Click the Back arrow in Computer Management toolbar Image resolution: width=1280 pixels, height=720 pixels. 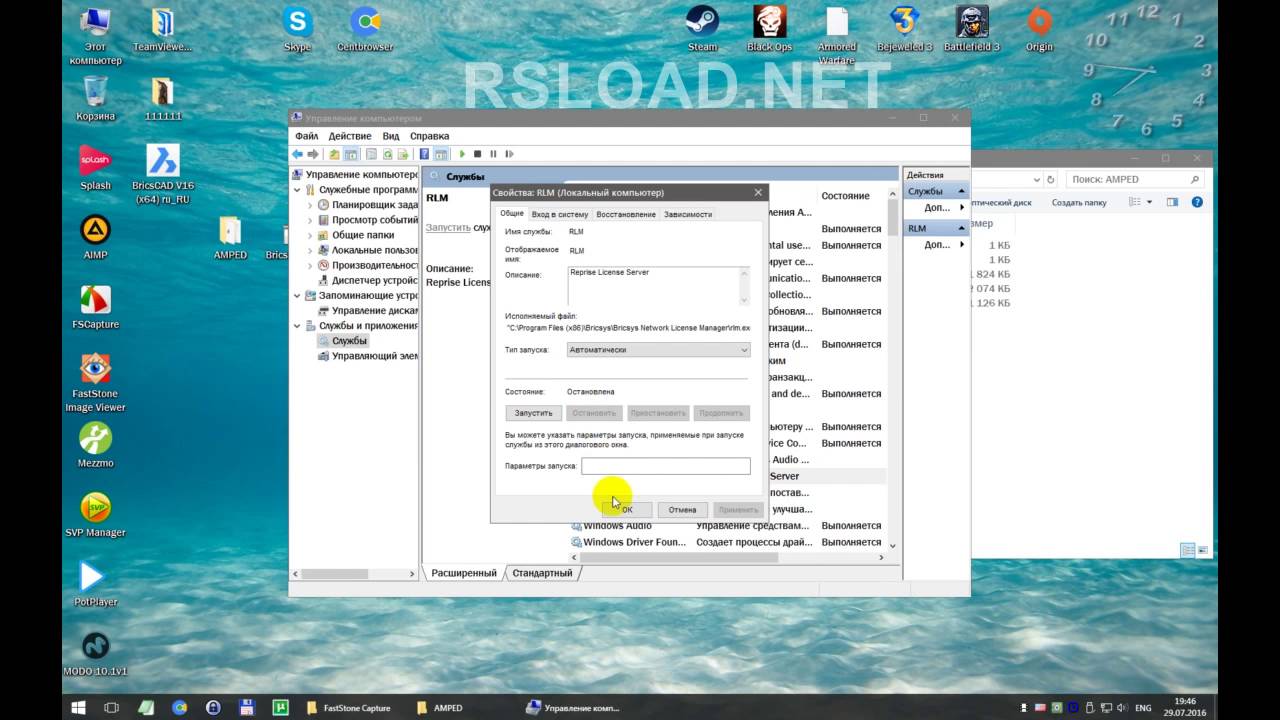pos(297,154)
